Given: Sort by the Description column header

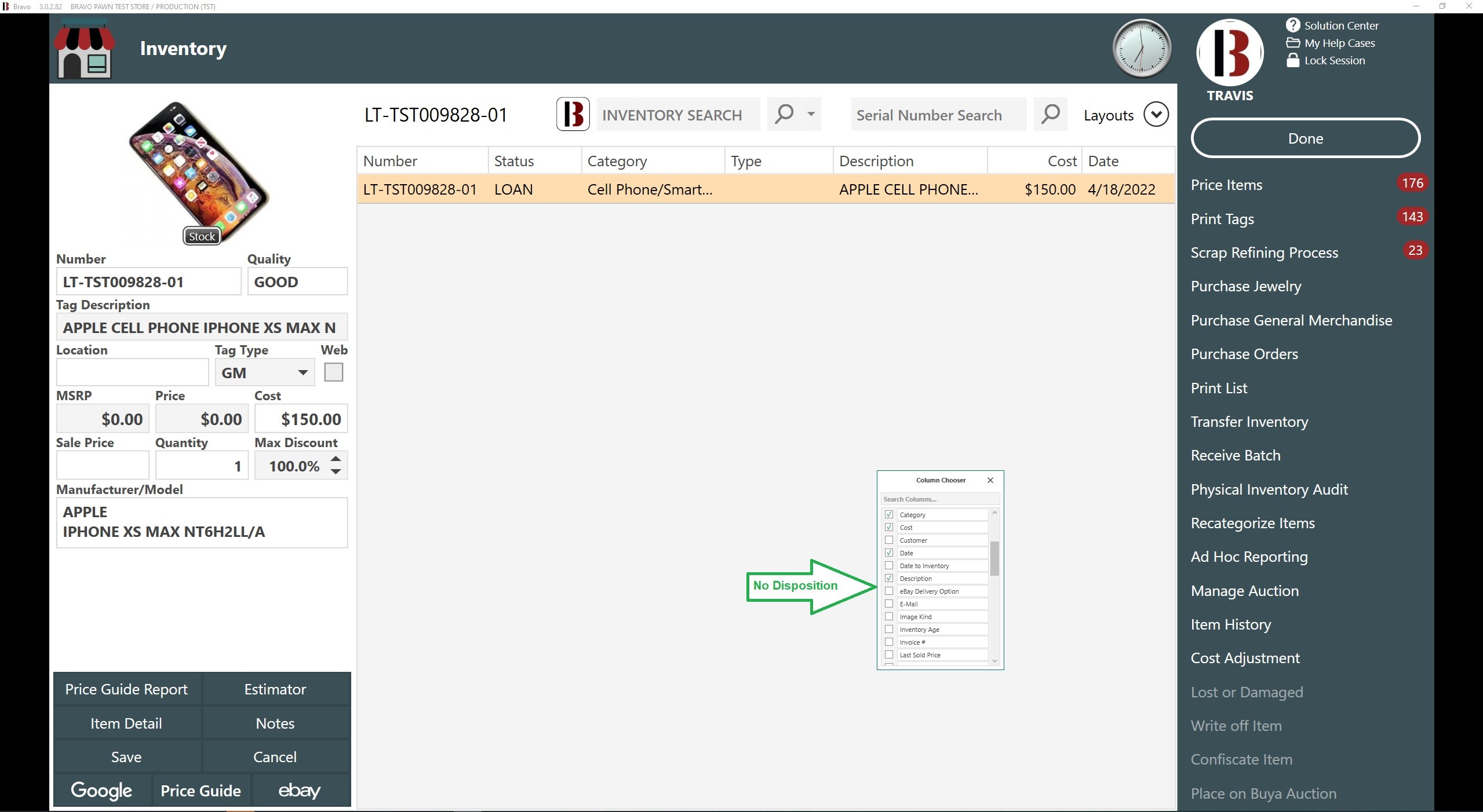Looking at the screenshot, I should click(910, 161).
